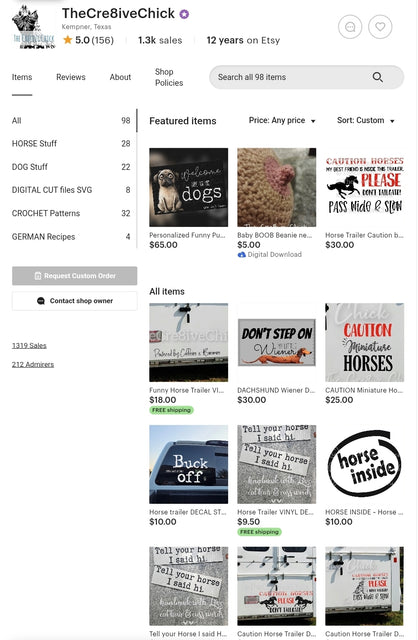Click the Contact shop owner button
418x640 pixels.
74,301
